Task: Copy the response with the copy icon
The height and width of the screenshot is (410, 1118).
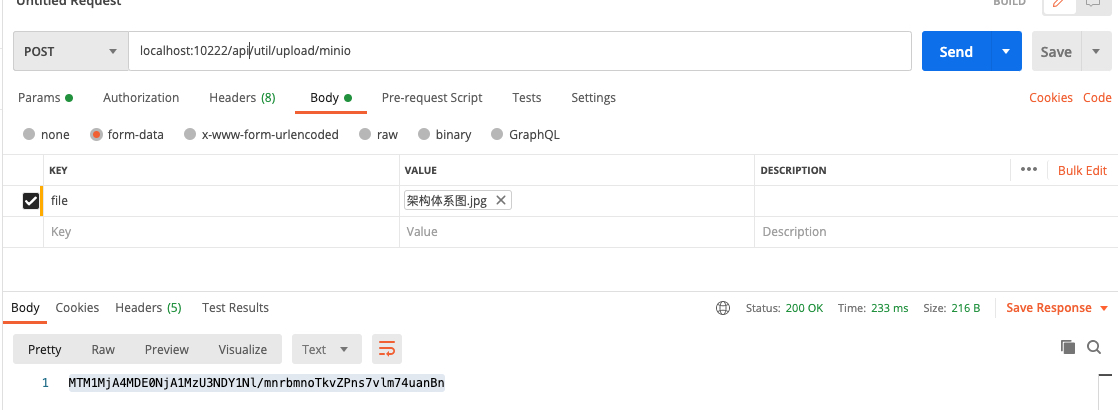Action: click(1067, 347)
